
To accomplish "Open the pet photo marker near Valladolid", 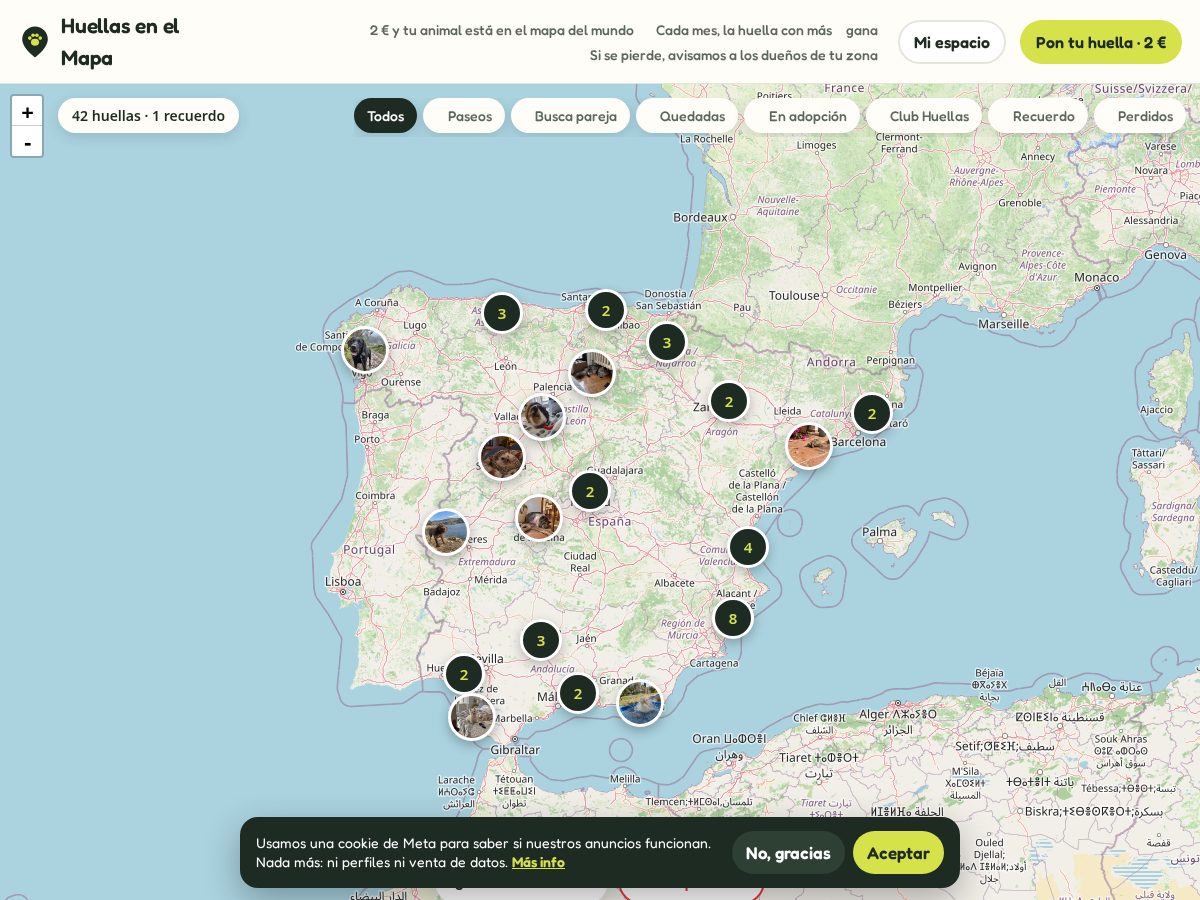I will (x=542, y=417).
